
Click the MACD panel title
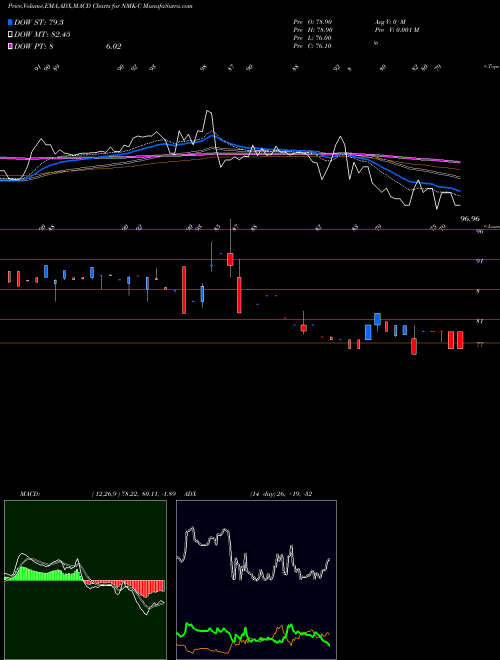29,494
